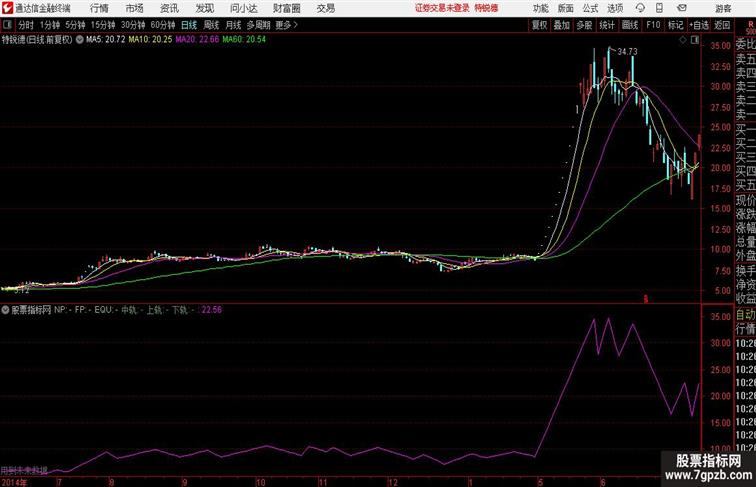Switch to 分时 chart period
Image resolution: width=756 pixels, height=487 pixels.
click(26, 25)
